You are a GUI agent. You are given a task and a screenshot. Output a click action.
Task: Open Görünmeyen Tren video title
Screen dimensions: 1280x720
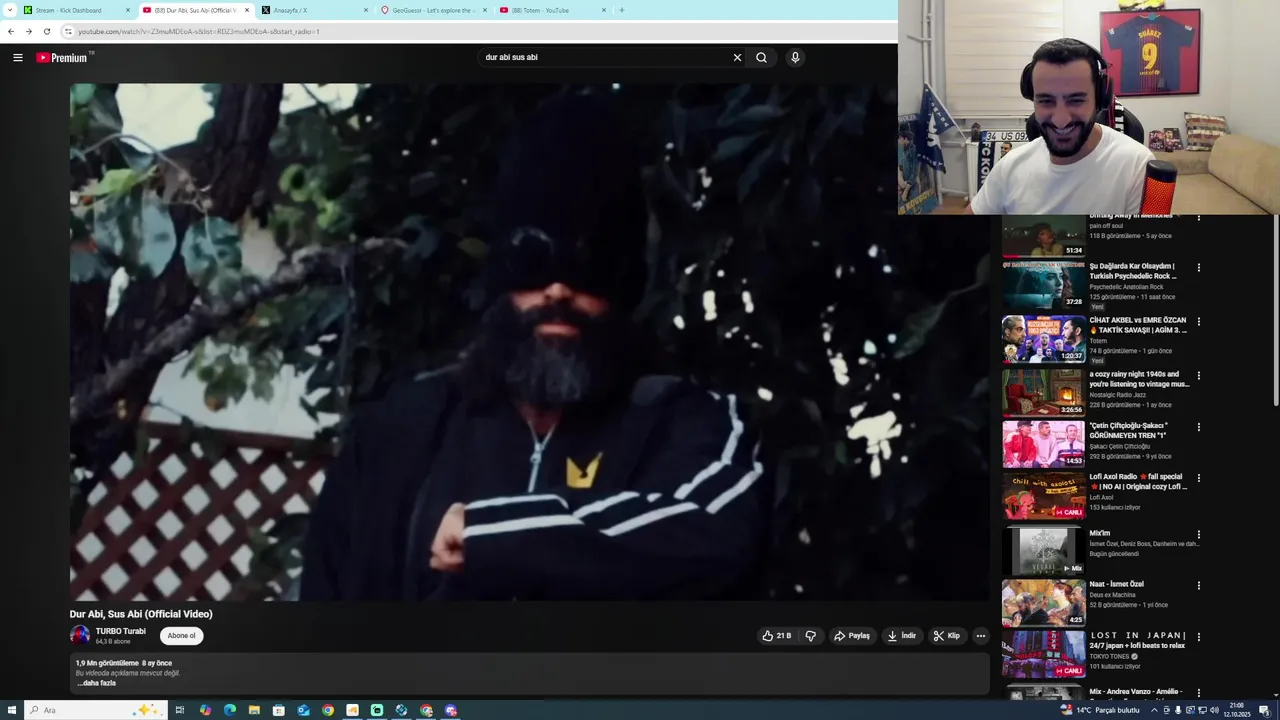[1129, 431]
